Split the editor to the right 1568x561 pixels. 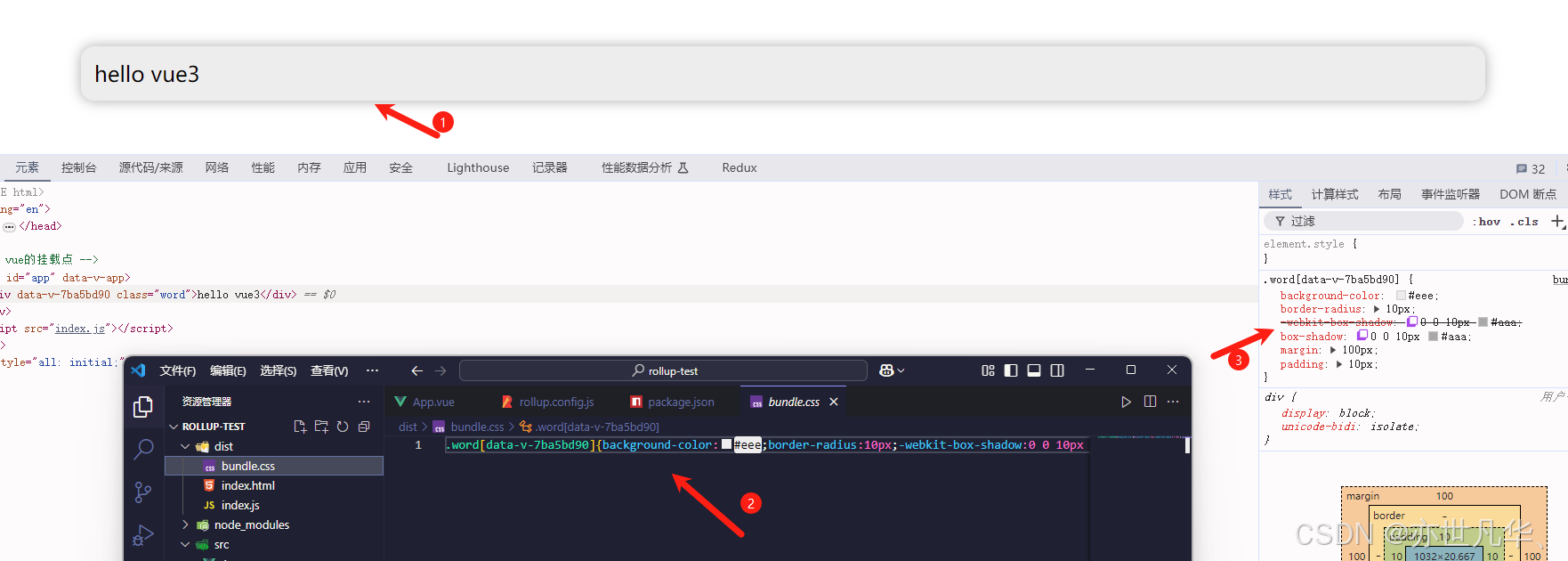[1150, 402]
